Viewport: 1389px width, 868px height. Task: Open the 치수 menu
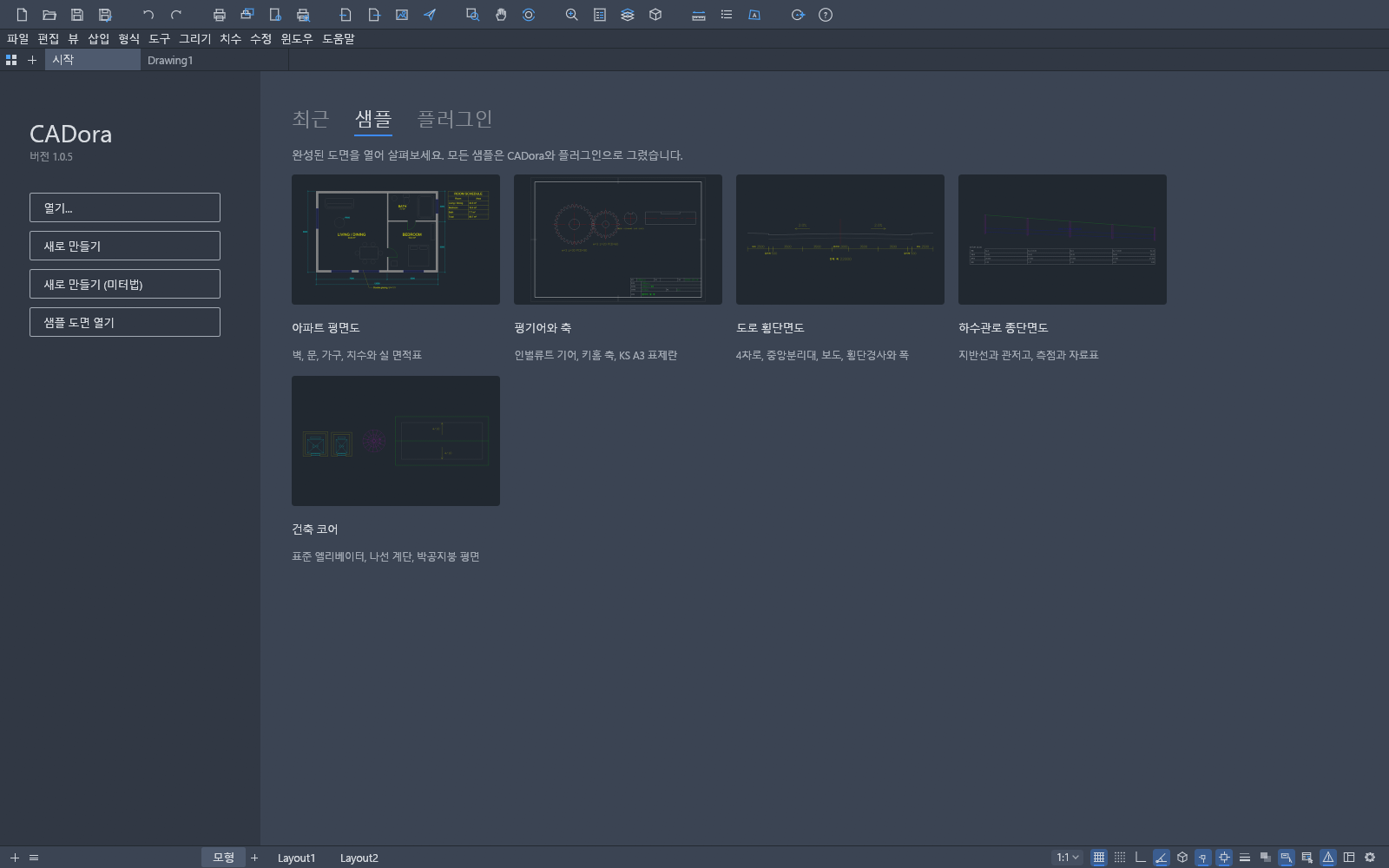pos(230,39)
